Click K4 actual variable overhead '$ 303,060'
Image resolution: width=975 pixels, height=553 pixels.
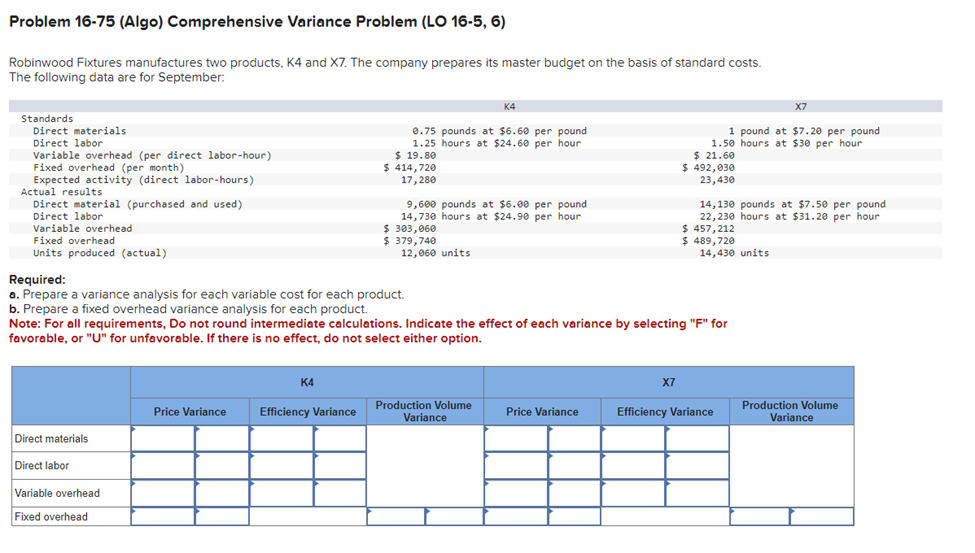(x=410, y=228)
